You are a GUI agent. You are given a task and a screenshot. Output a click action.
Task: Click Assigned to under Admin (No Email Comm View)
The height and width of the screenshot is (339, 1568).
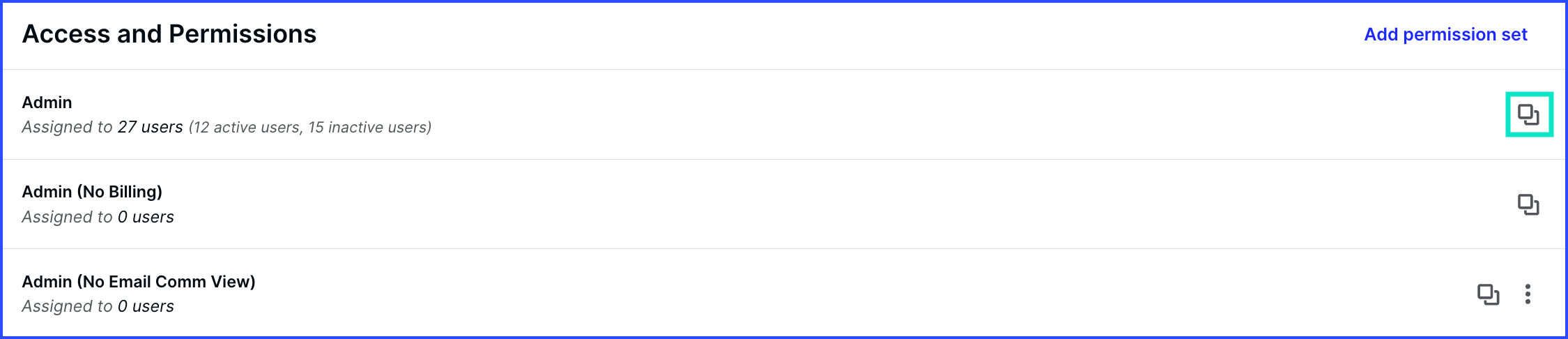point(67,306)
